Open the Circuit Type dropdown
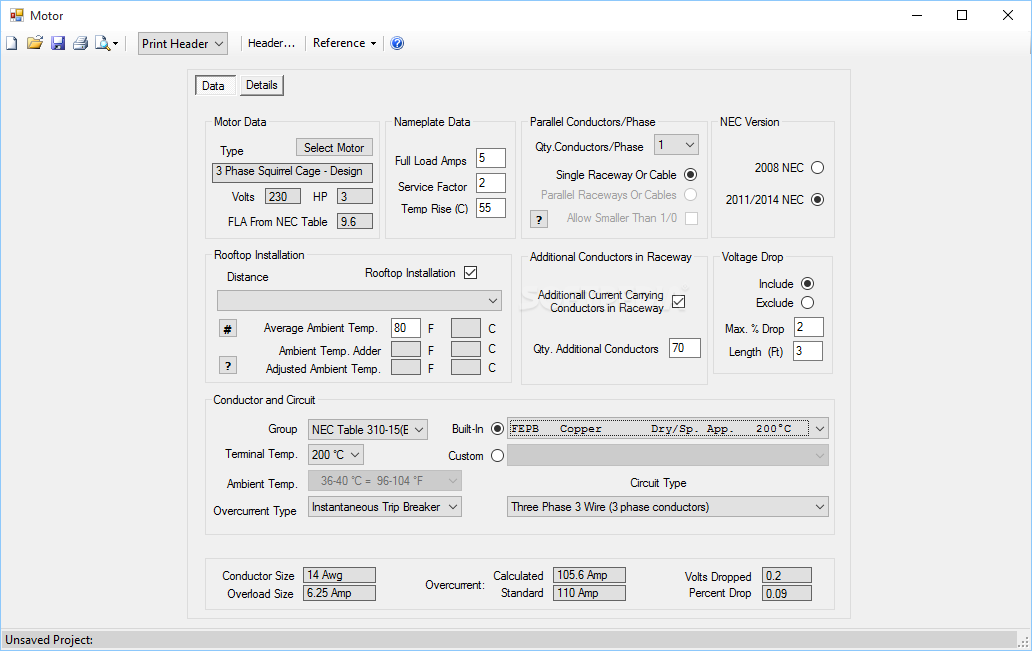This screenshot has width=1032, height=651. coord(667,507)
